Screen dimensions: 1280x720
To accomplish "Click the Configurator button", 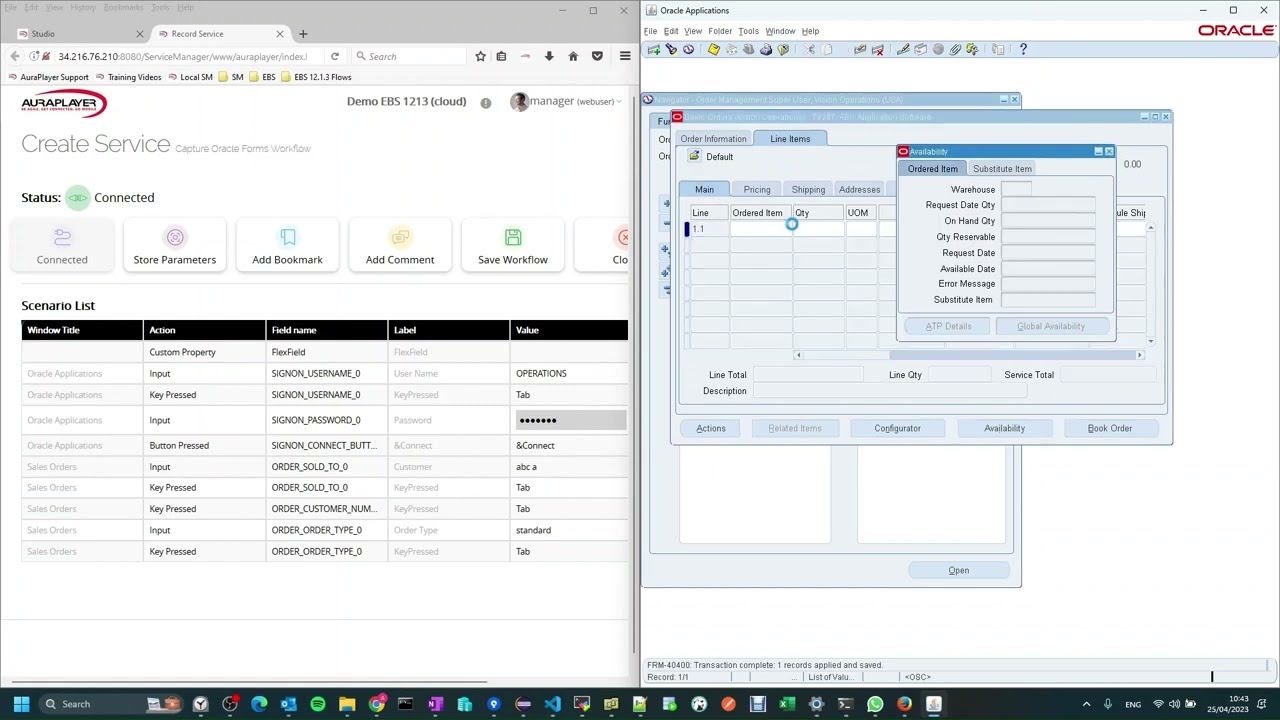I will click(x=897, y=428).
